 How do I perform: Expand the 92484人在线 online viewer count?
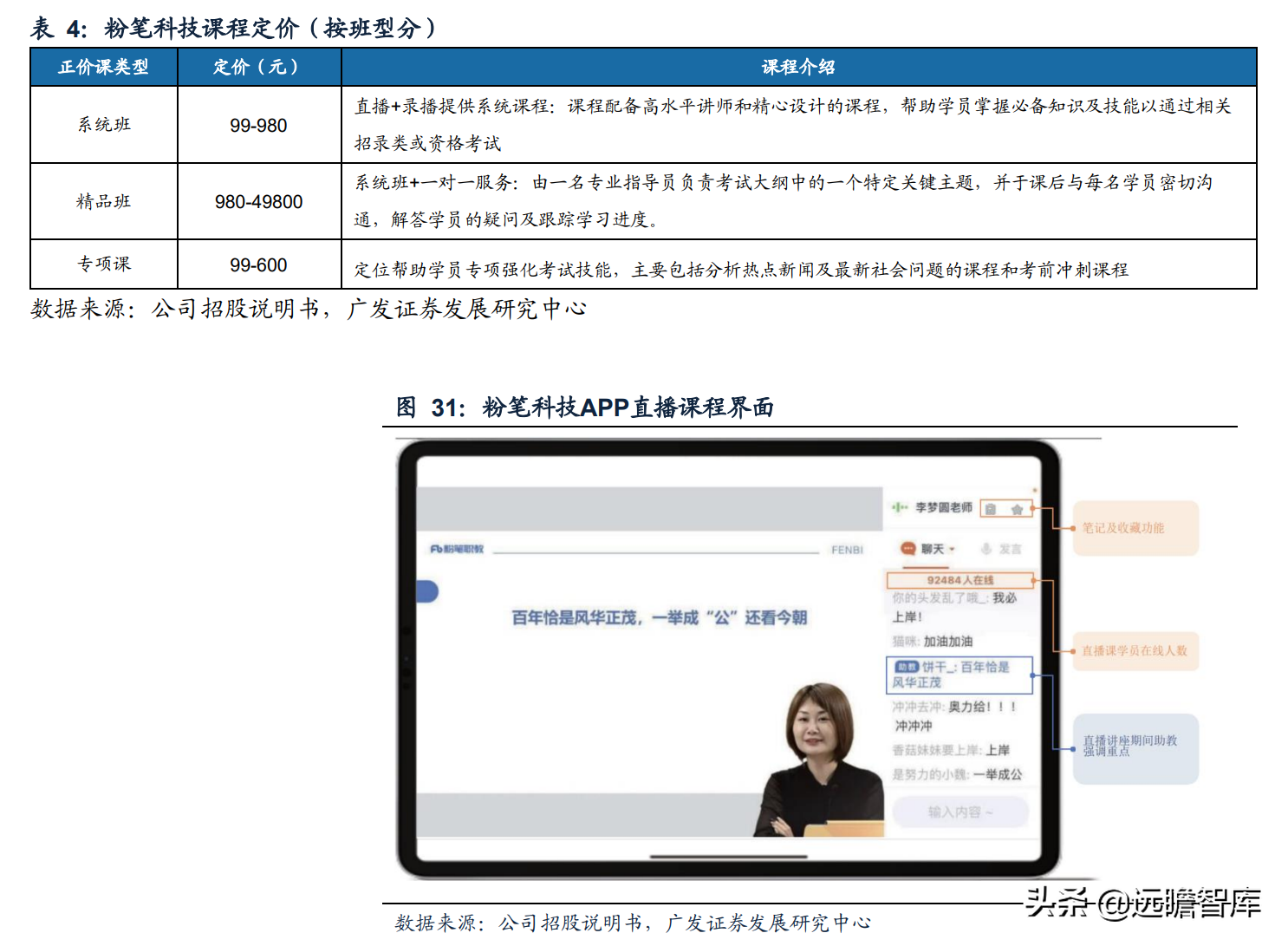click(959, 580)
